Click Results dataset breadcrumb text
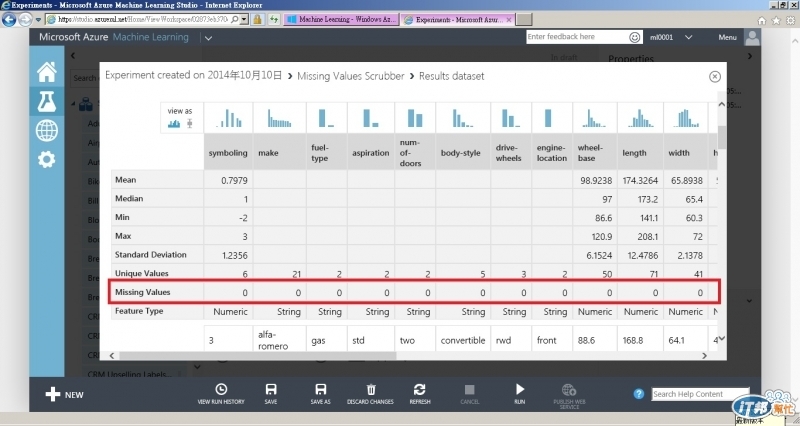800x426 pixels. pos(452,76)
